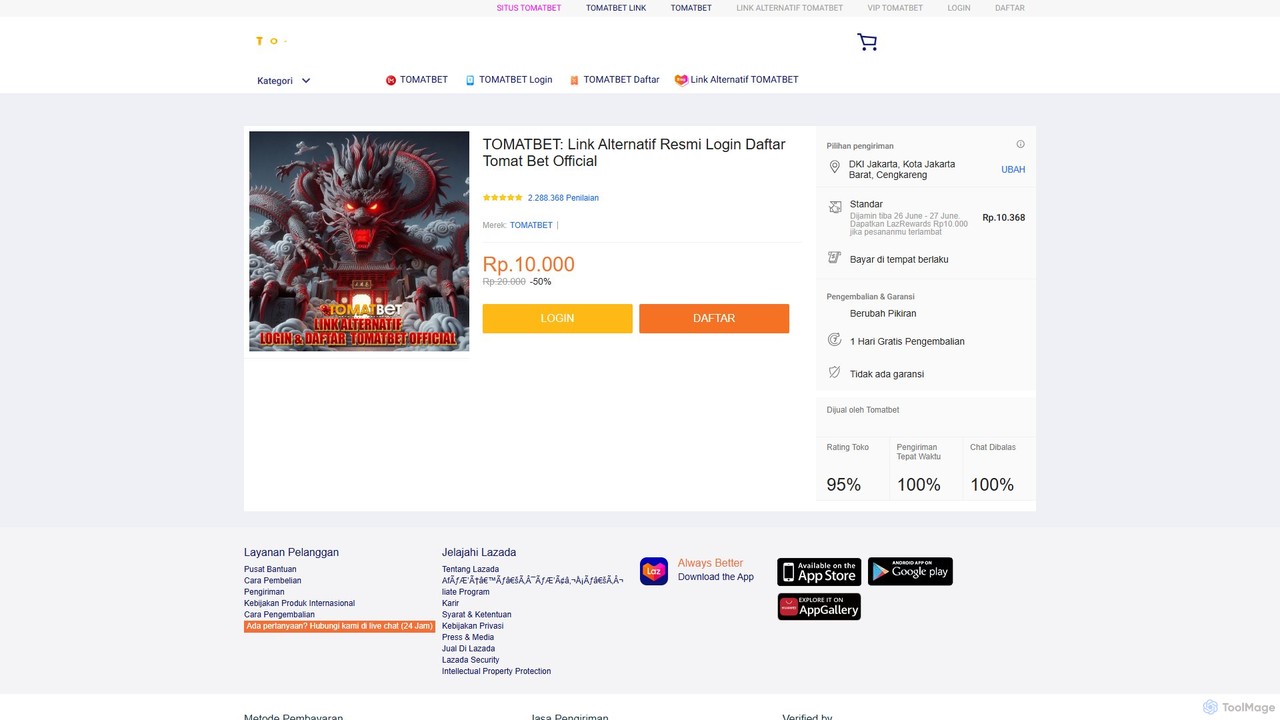Open Intellectual Property Protection footer link
Screen dimensions: 1280x720
tap(497, 671)
